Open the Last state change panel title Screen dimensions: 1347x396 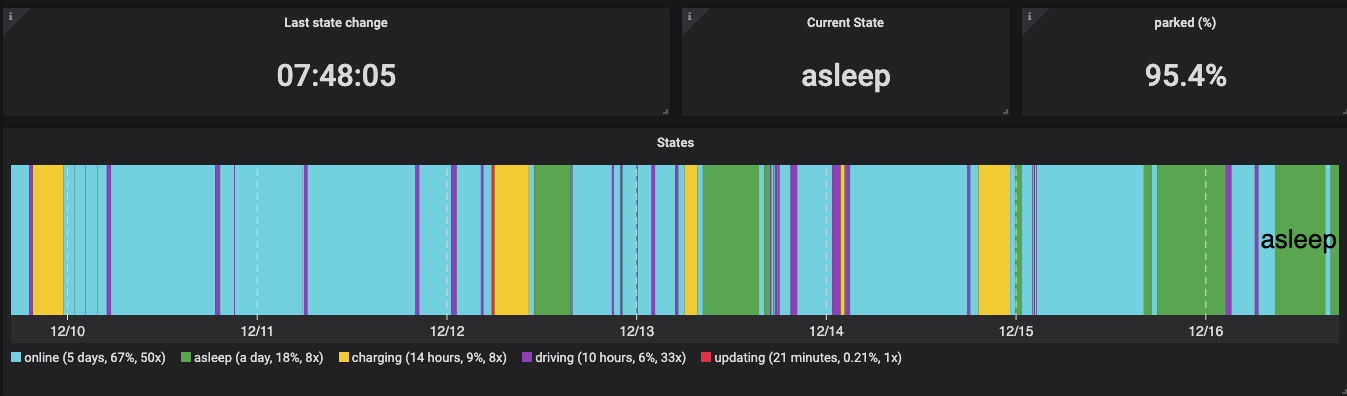pyautogui.click(x=336, y=22)
